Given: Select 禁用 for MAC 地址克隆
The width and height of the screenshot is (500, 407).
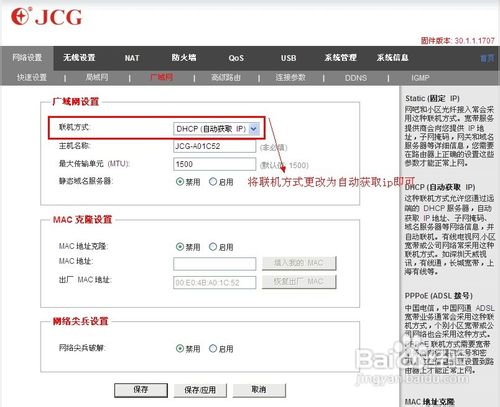Looking at the screenshot, I should click(180, 247).
